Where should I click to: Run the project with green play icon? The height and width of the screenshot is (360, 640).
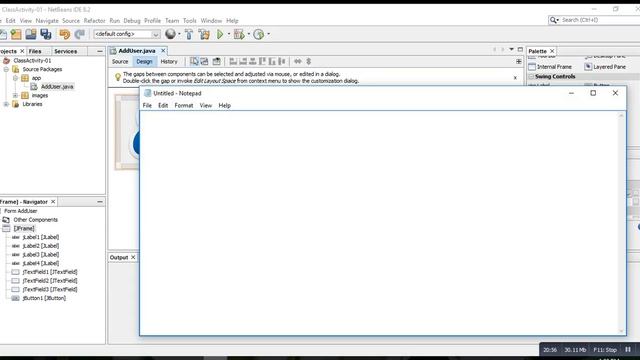coord(220,34)
